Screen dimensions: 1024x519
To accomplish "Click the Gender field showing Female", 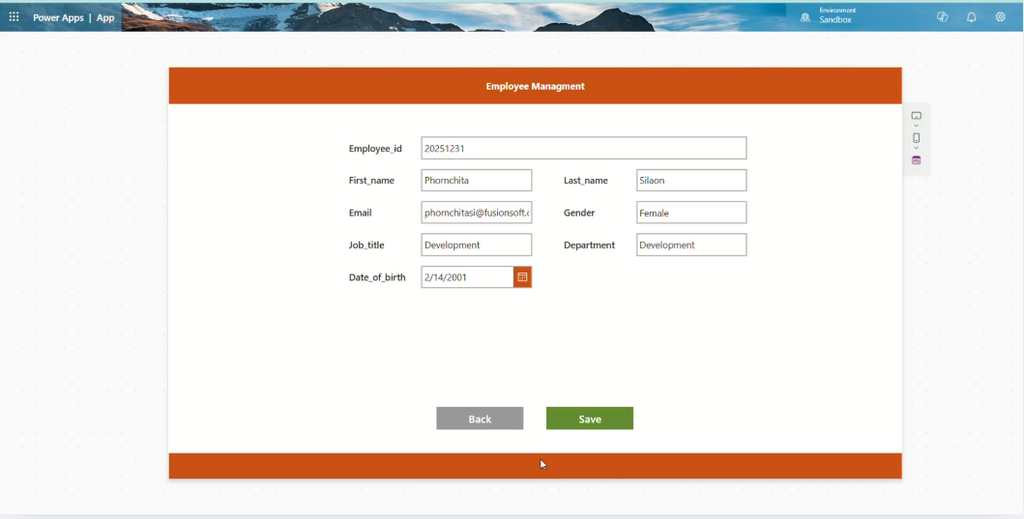I will [692, 212].
